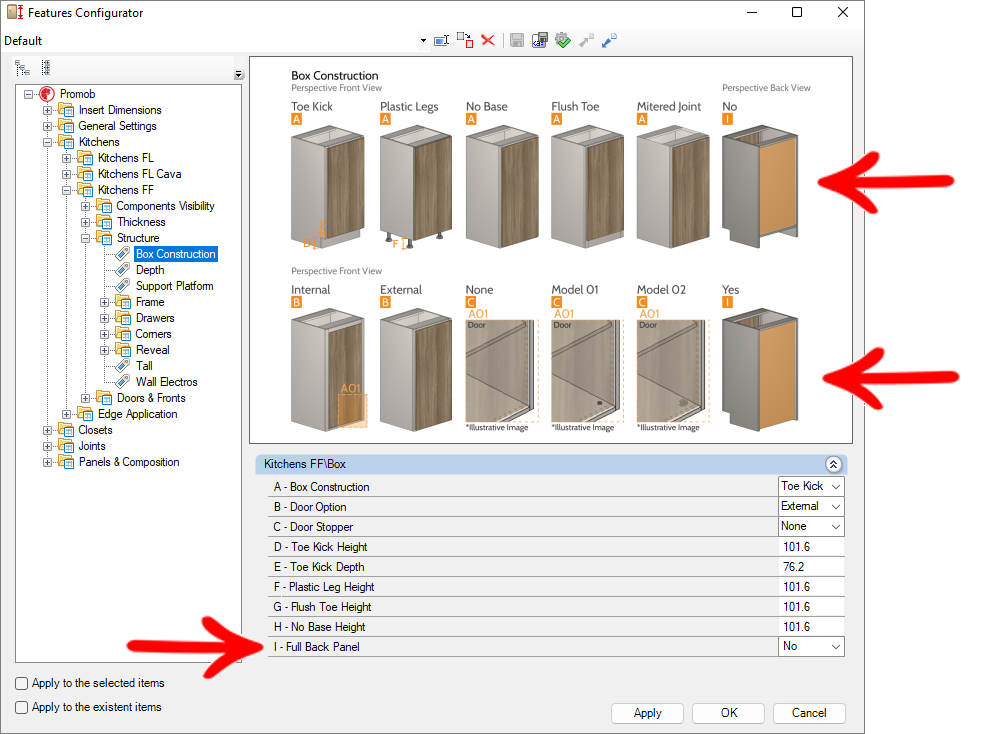Edit No Base Height value field
The width and height of the screenshot is (986, 734).
[811, 627]
